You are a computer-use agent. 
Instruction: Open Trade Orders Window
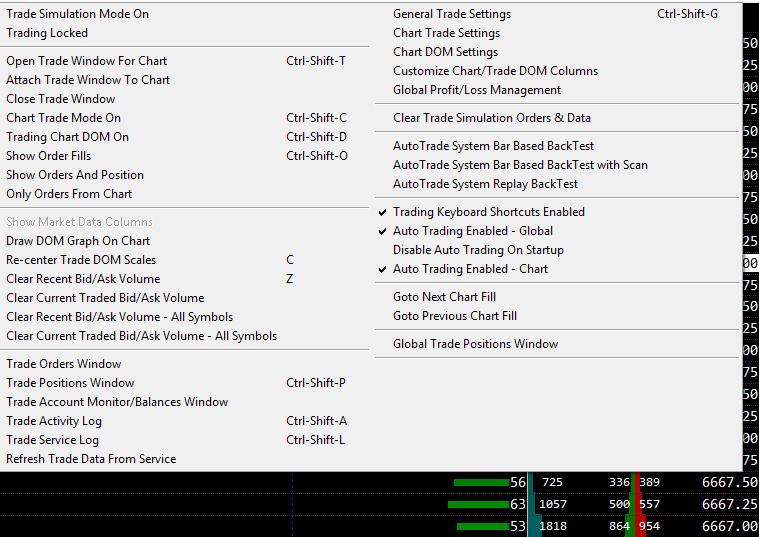click(63, 364)
